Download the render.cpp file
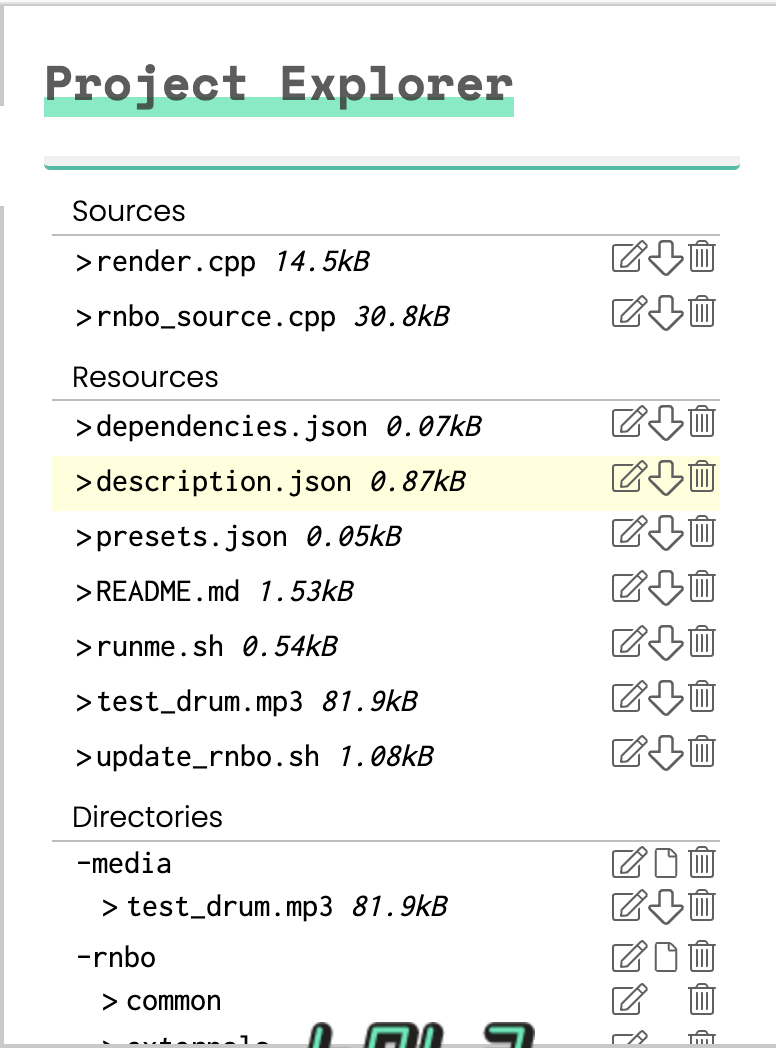The height and width of the screenshot is (1048, 776). point(666,258)
